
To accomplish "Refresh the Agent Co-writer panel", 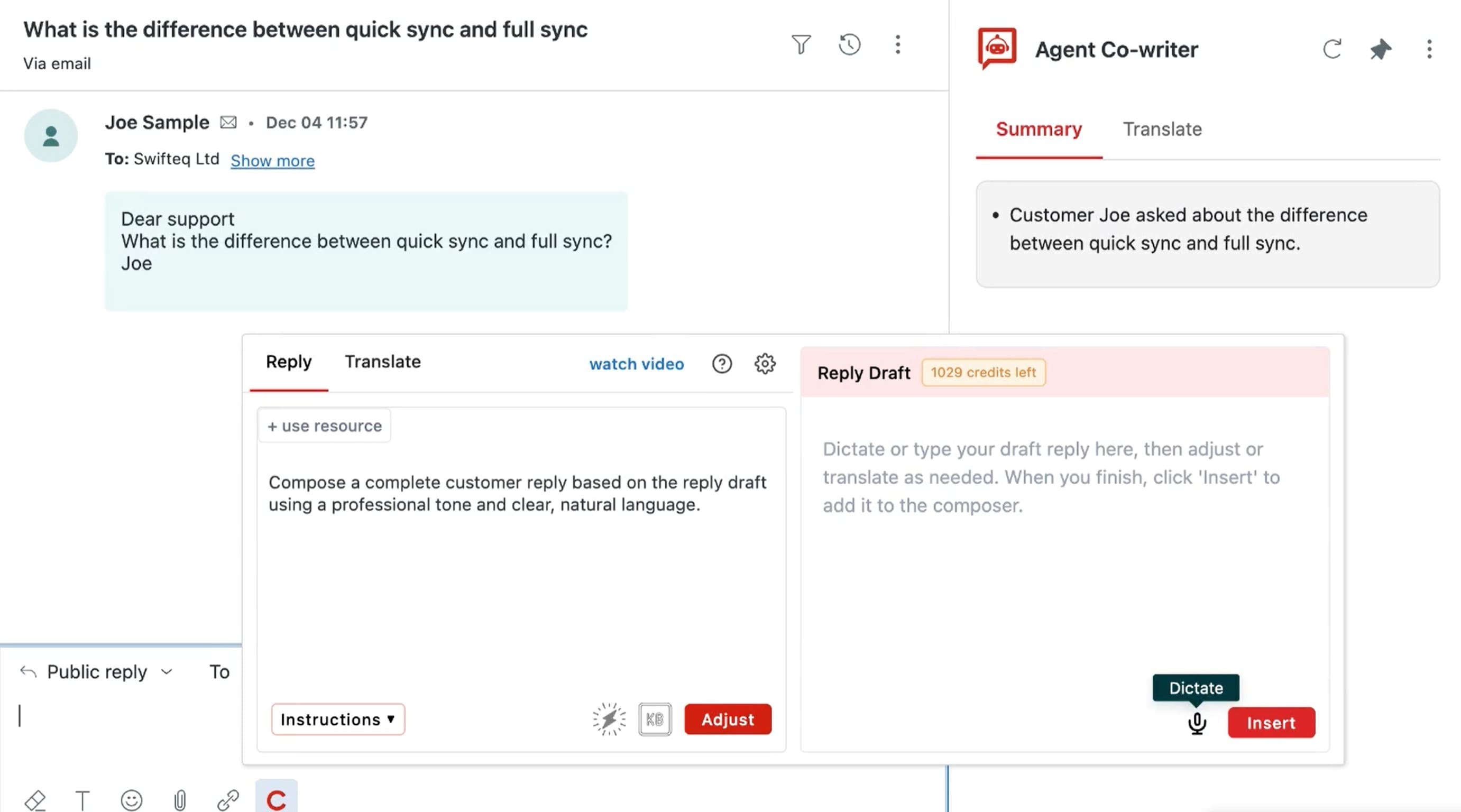I will click(x=1333, y=49).
